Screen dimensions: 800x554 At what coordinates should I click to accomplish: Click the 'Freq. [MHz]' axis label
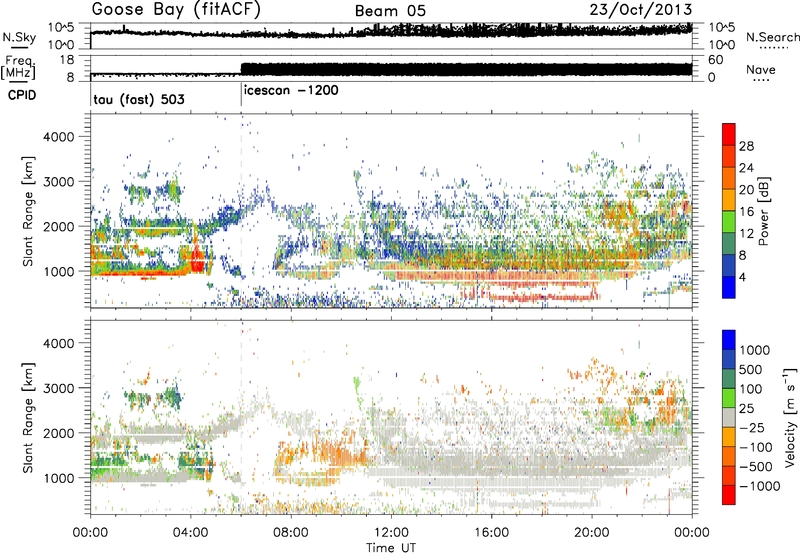[x=19, y=68]
